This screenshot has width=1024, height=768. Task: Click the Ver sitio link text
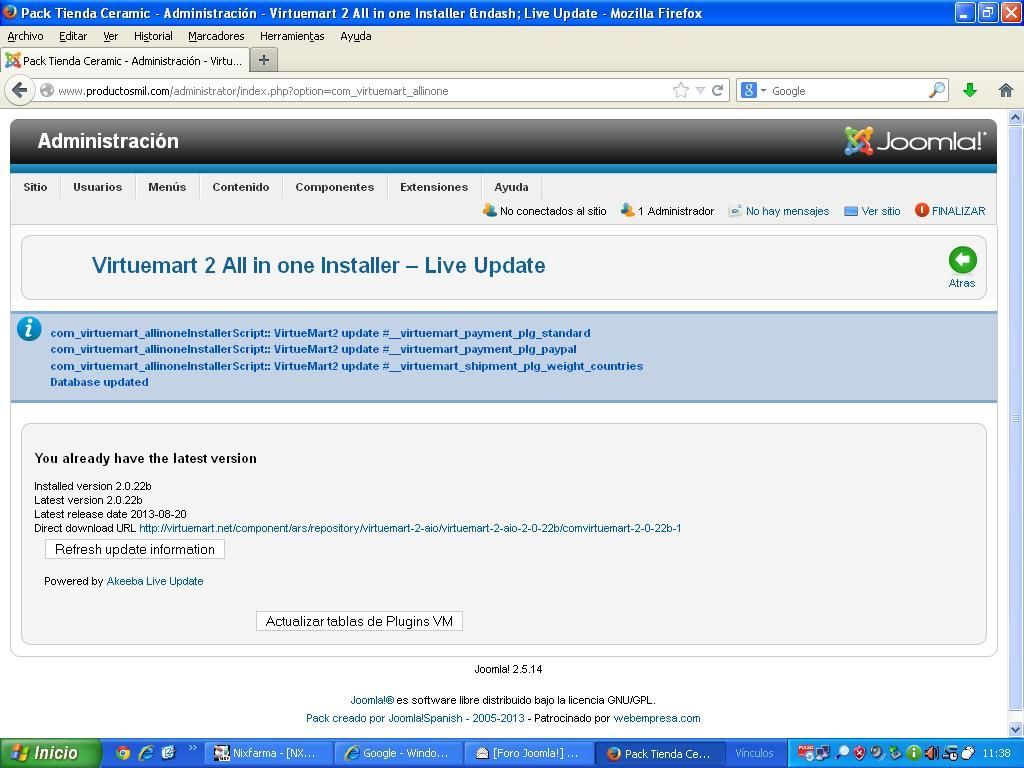click(880, 211)
